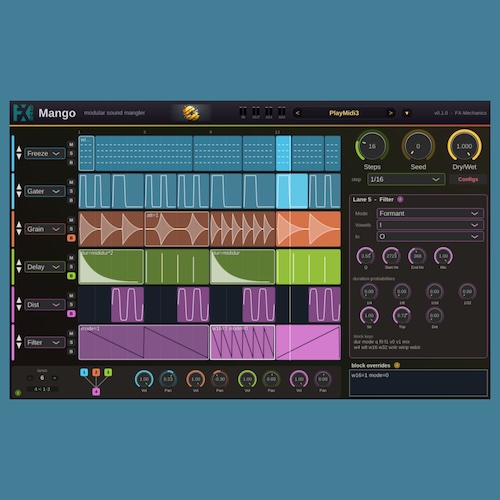Viewport: 500px width, 500px height.
Task: Open the step size 1/16 dropdown
Action: pos(406,179)
